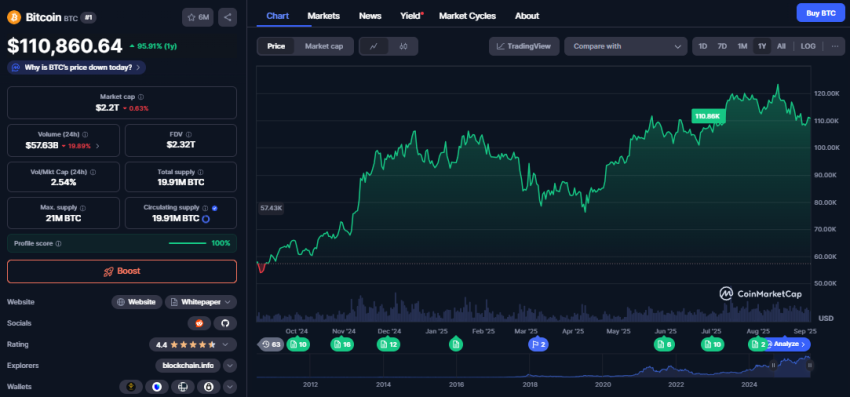This screenshot has width=850, height=397.
Task: Set chart range to All
Action: click(x=781, y=46)
